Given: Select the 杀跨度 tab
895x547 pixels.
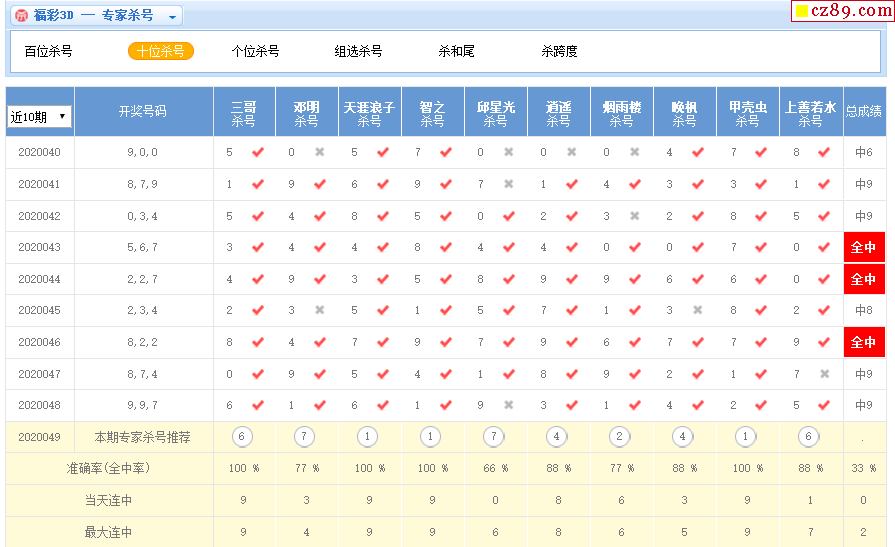Looking at the screenshot, I should (559, 51).
